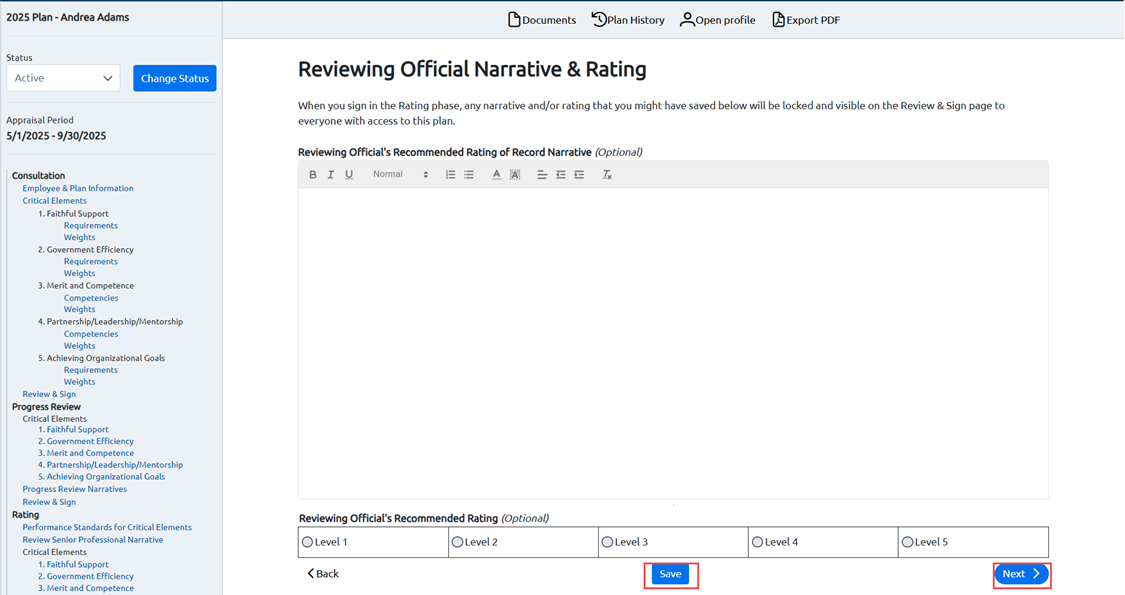
Task: Save the narrative and rating
Action: [x=670, y=574]
